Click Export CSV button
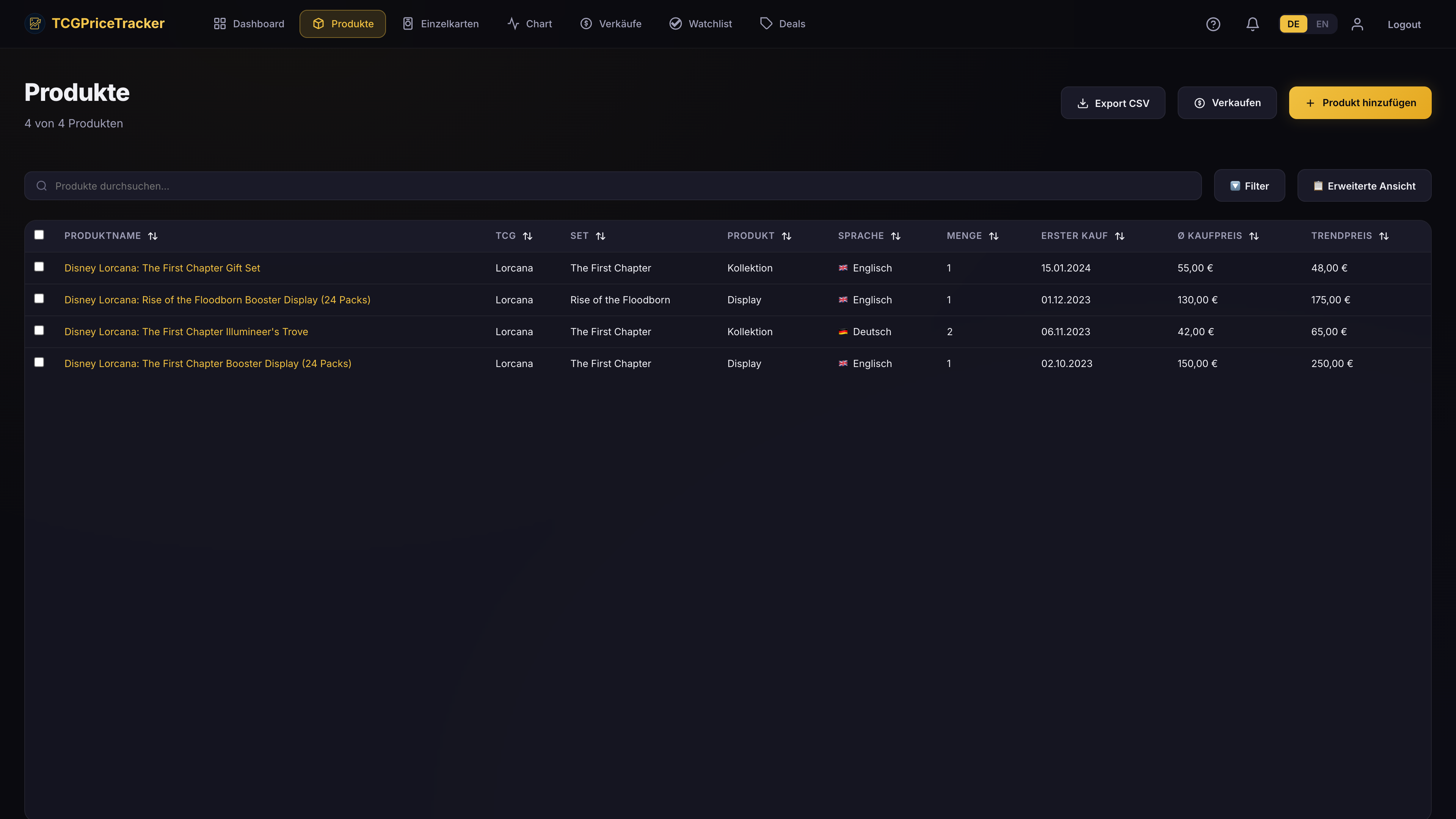The width and height of the screenshot is (1456, 819). [1113, 103]
